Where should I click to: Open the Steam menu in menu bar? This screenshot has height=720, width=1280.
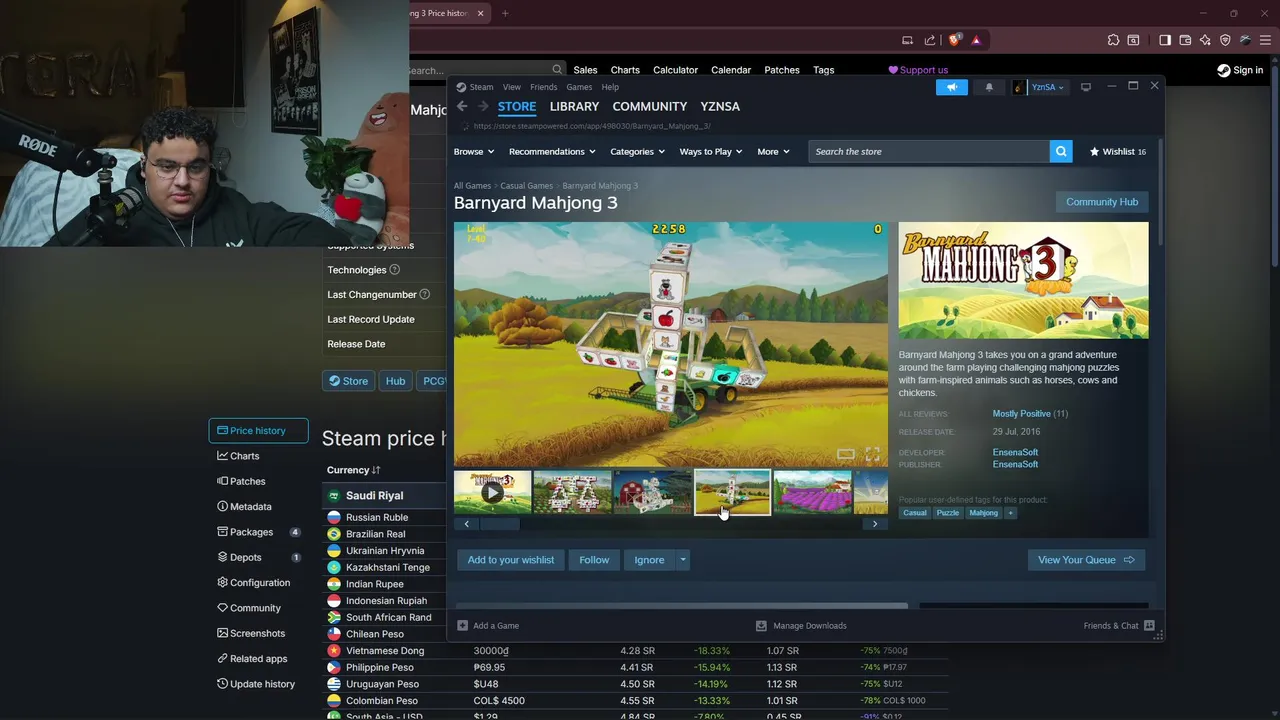click(481, 87)
